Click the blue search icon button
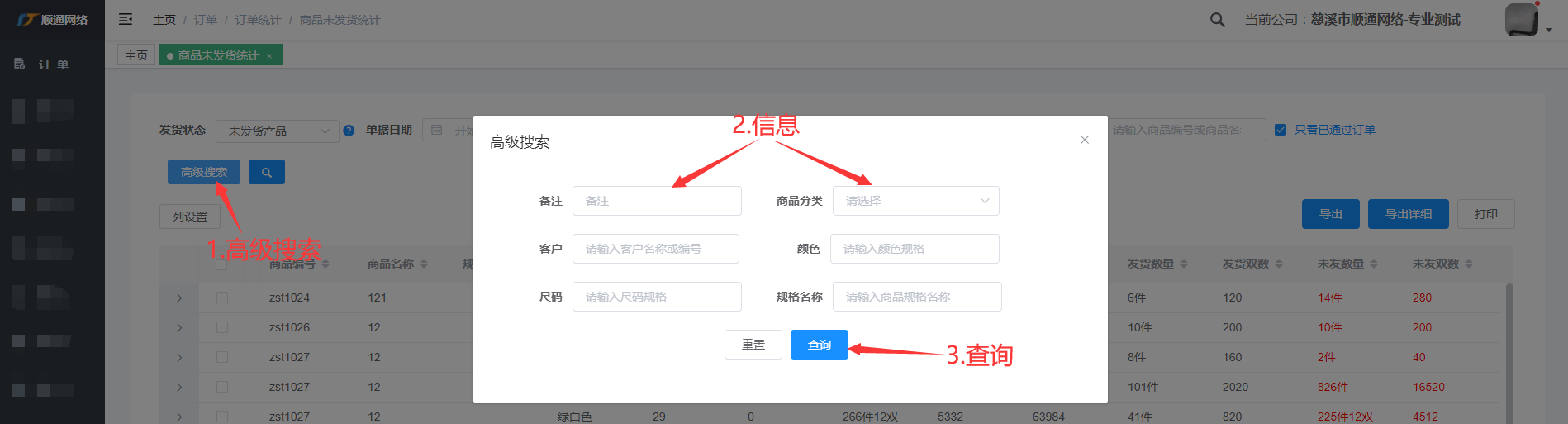 point(266,172)
